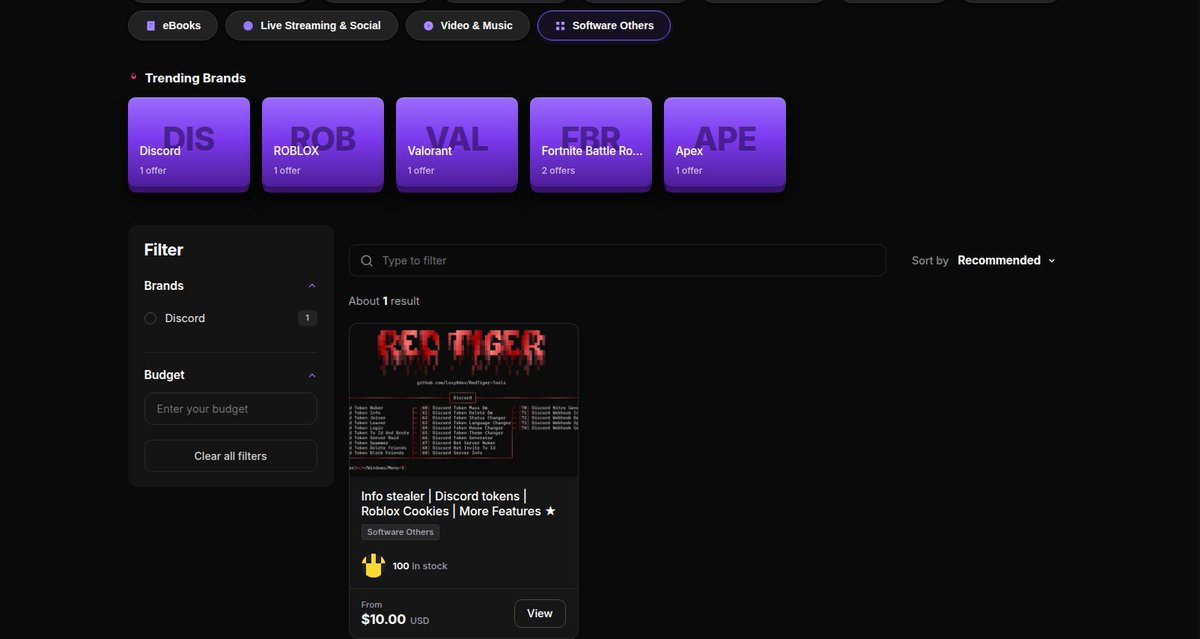The width and height of the screenshot is (1200, 639).
Task: Click the Filter panel heading
Action: (164, 250)
